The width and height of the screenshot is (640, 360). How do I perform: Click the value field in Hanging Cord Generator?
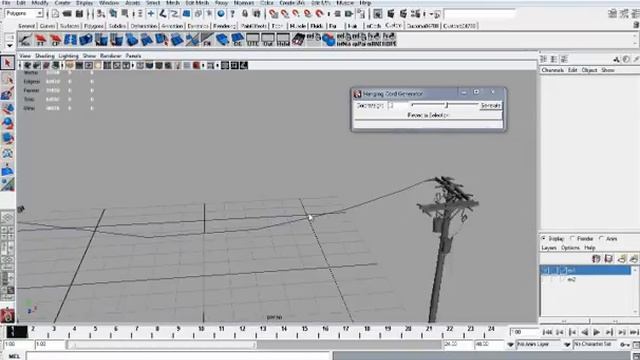(x=397, y=105)
